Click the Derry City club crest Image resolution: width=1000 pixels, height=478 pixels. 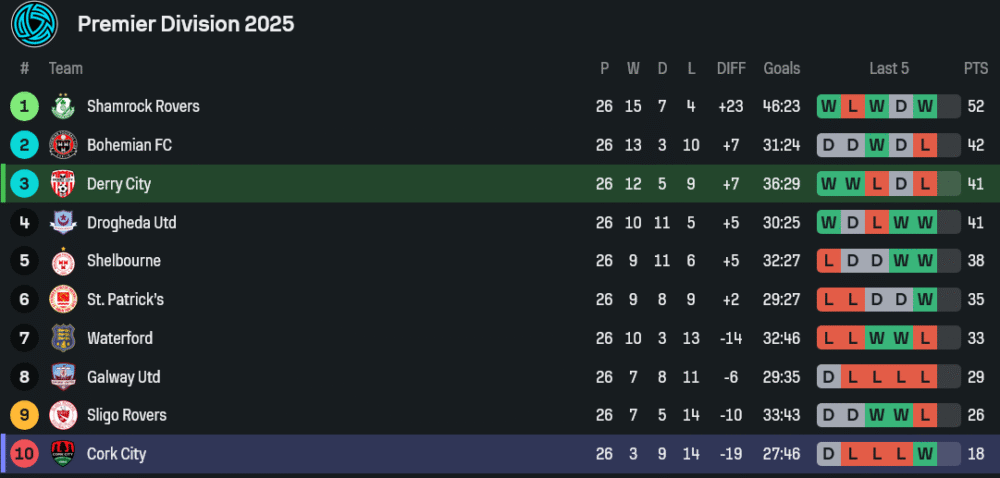tap(63, 184)
